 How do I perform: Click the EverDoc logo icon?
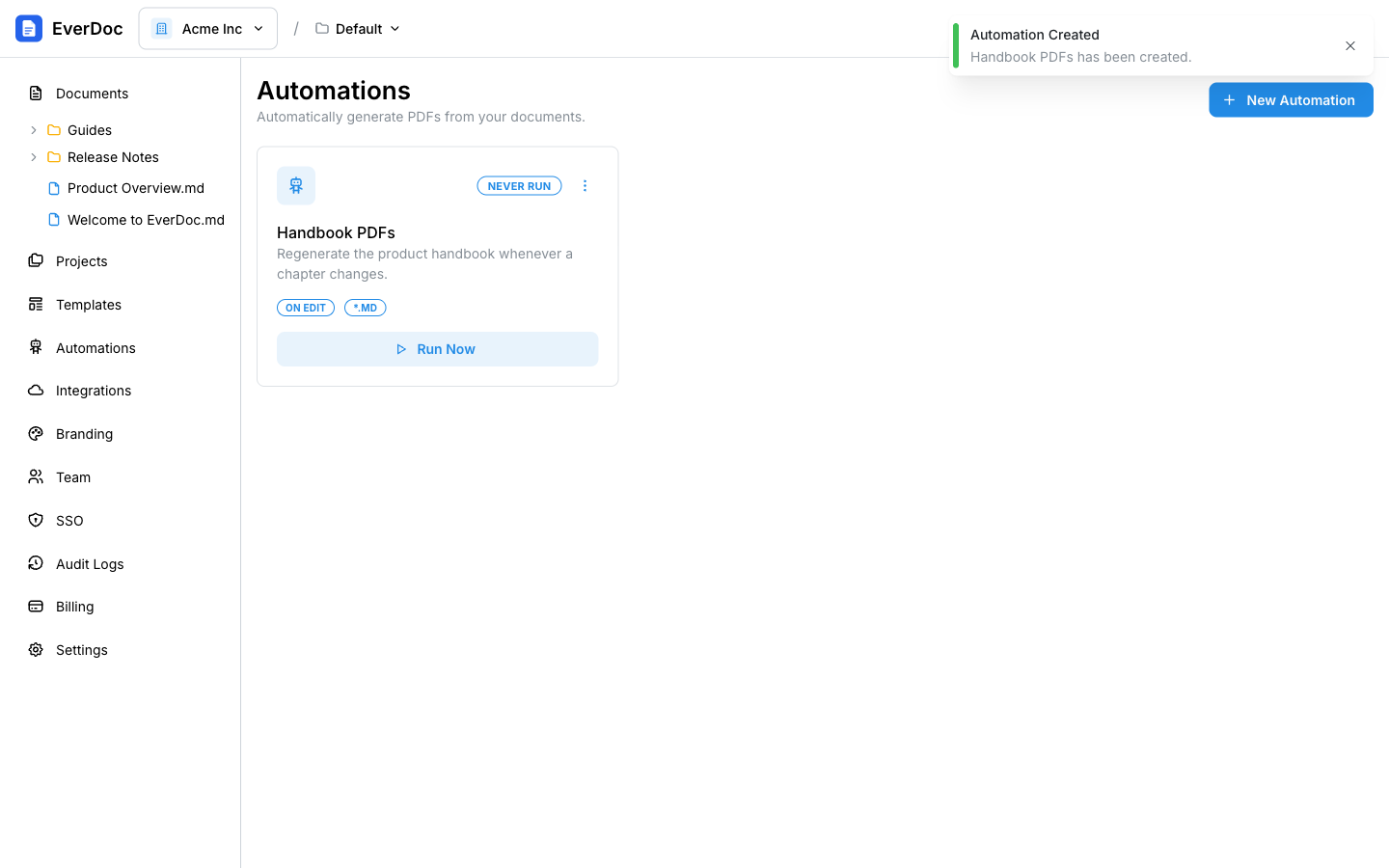click(29, 29)
